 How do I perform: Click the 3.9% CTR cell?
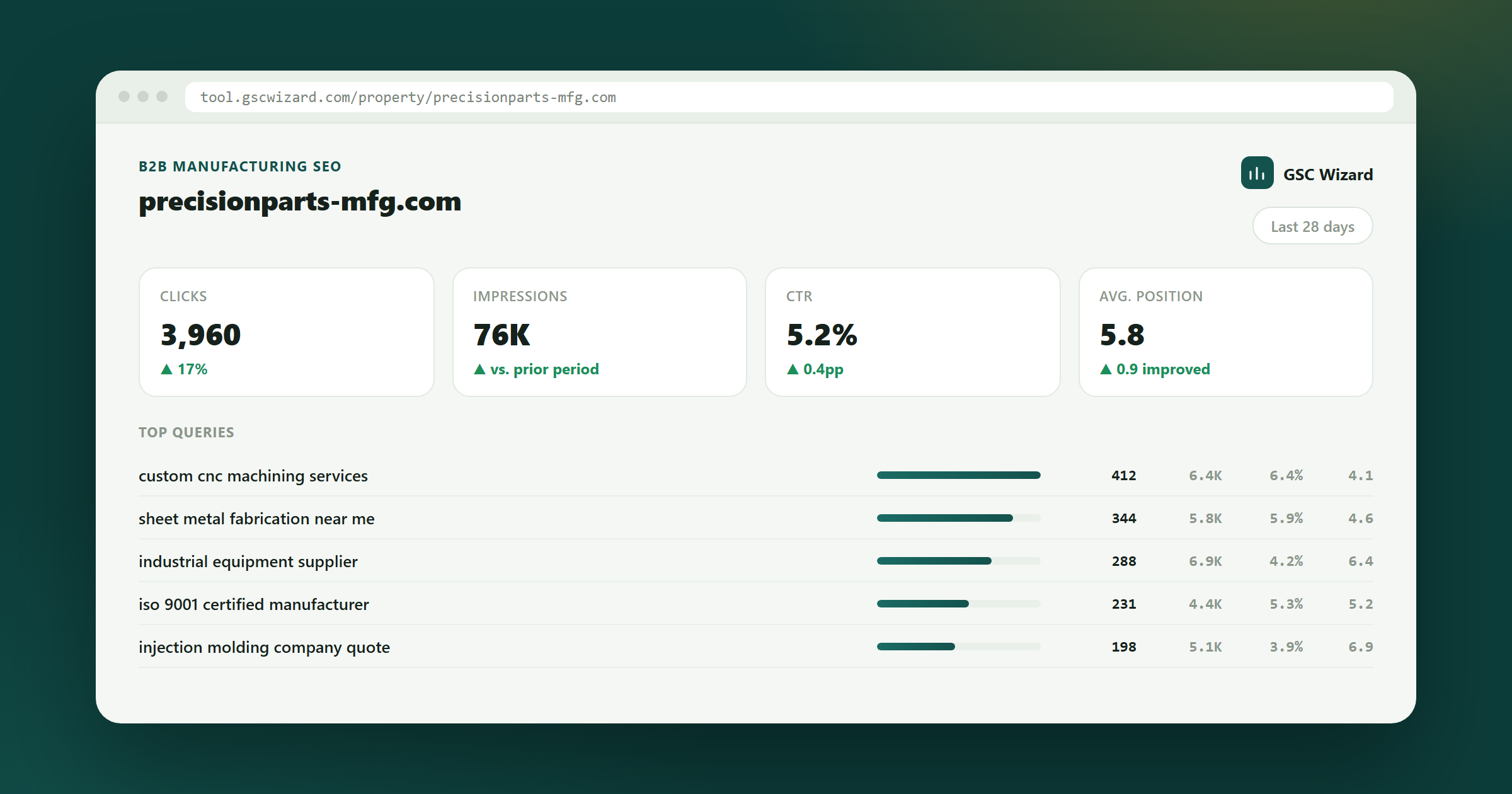click(1286, 647)
